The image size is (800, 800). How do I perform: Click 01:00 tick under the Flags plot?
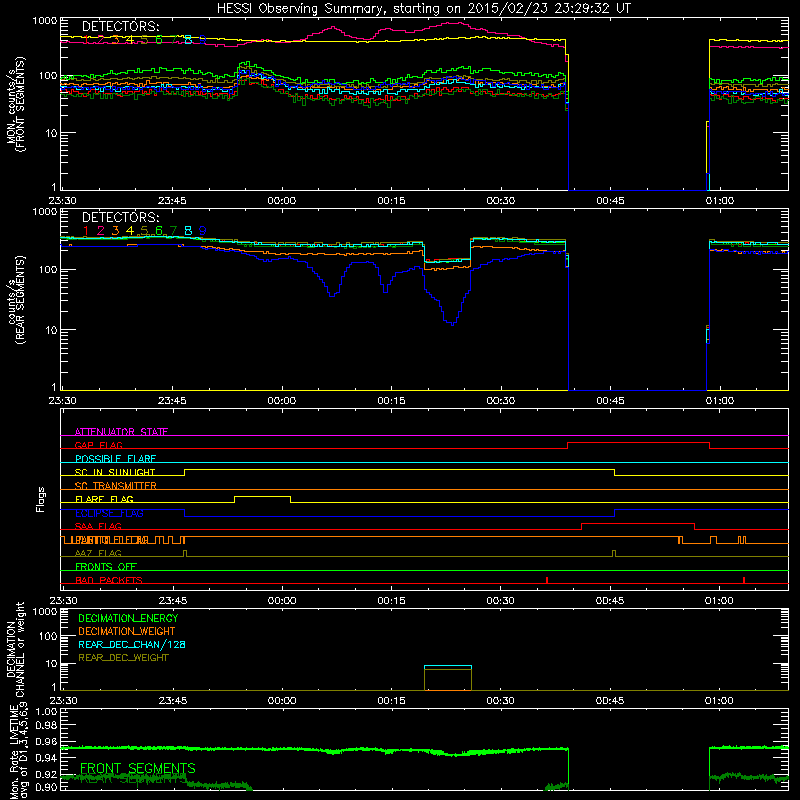[719, 601]
